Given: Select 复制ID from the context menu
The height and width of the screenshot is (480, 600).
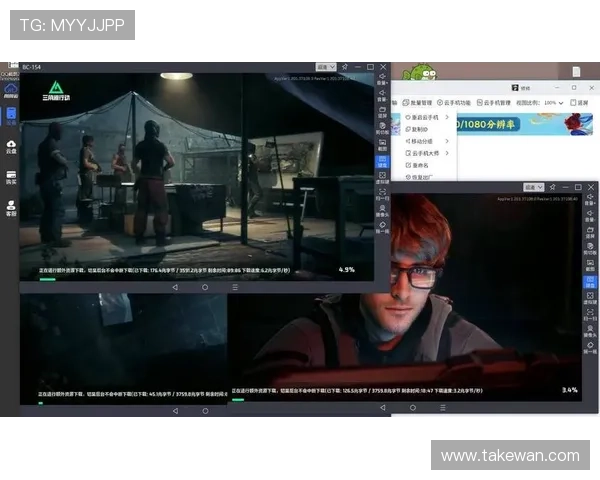Looking at the screenshot, I should (x=418, y=129).
